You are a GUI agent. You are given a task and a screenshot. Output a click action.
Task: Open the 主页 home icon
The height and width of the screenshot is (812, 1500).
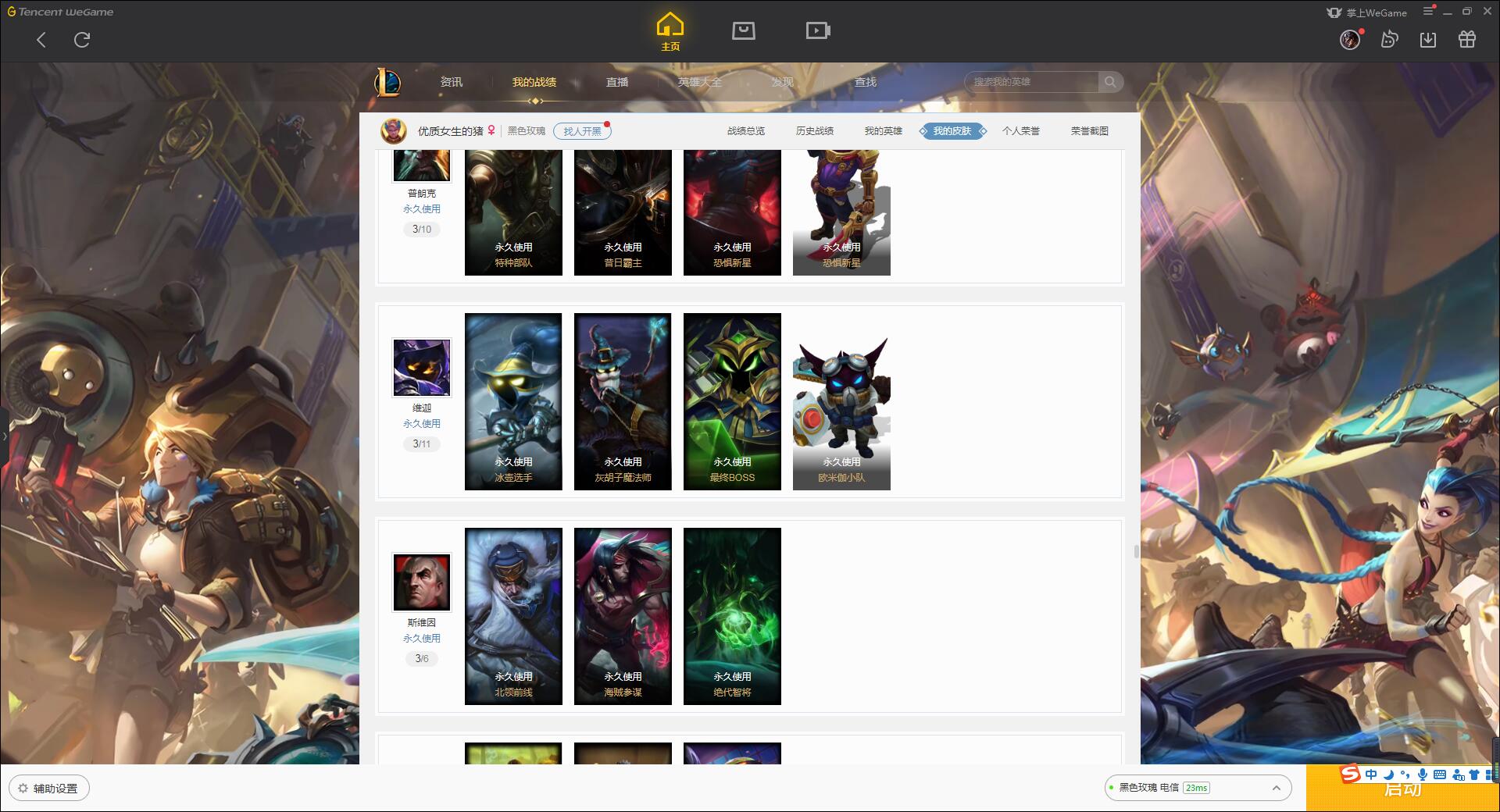[670, 32]
